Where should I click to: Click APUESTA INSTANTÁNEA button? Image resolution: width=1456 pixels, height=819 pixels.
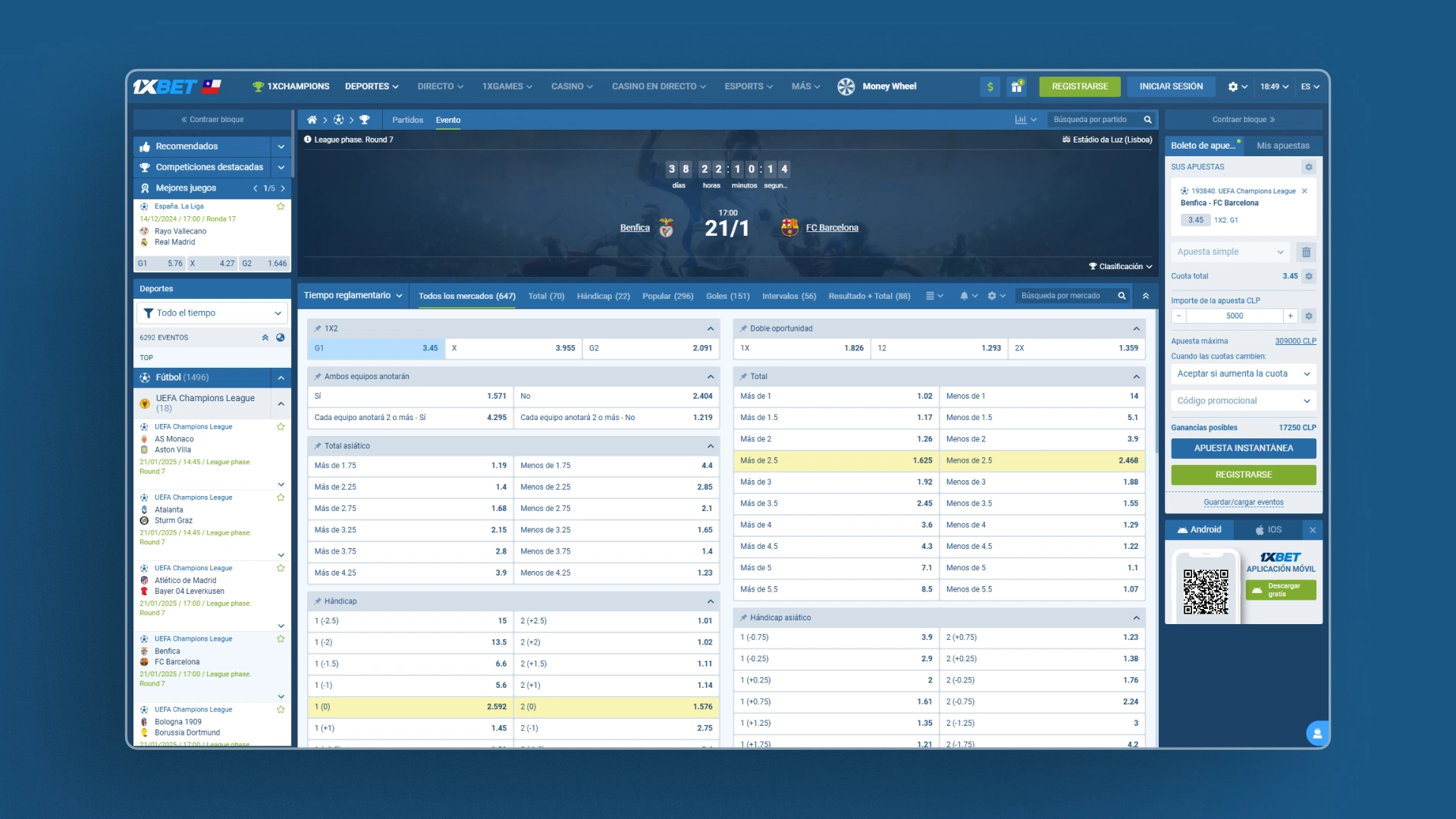coord(1244,448)
